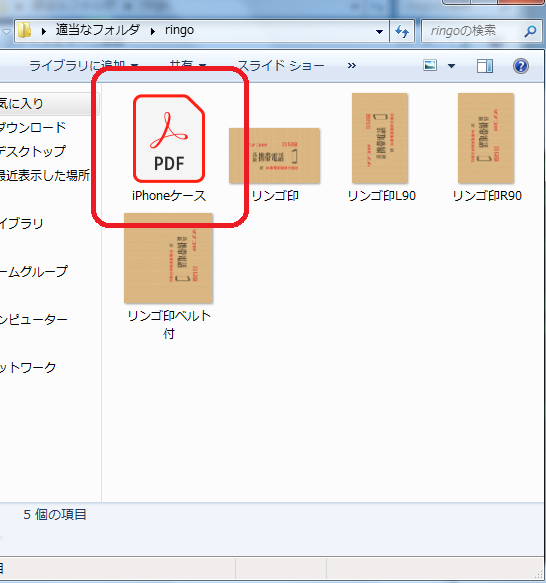Show hidden toolbar commands via chevron
Screen dimensions: 546x583
(x=351, y=66)
